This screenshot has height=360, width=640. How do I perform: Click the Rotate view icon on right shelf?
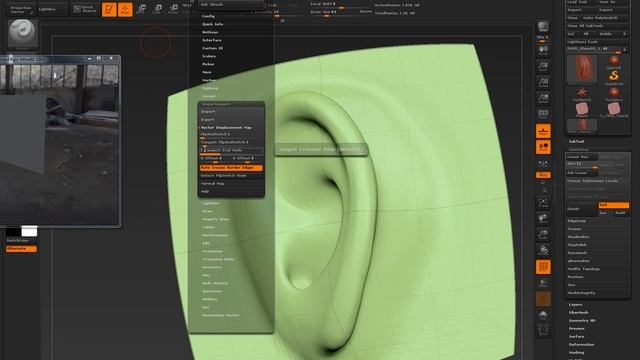point(543,250)
